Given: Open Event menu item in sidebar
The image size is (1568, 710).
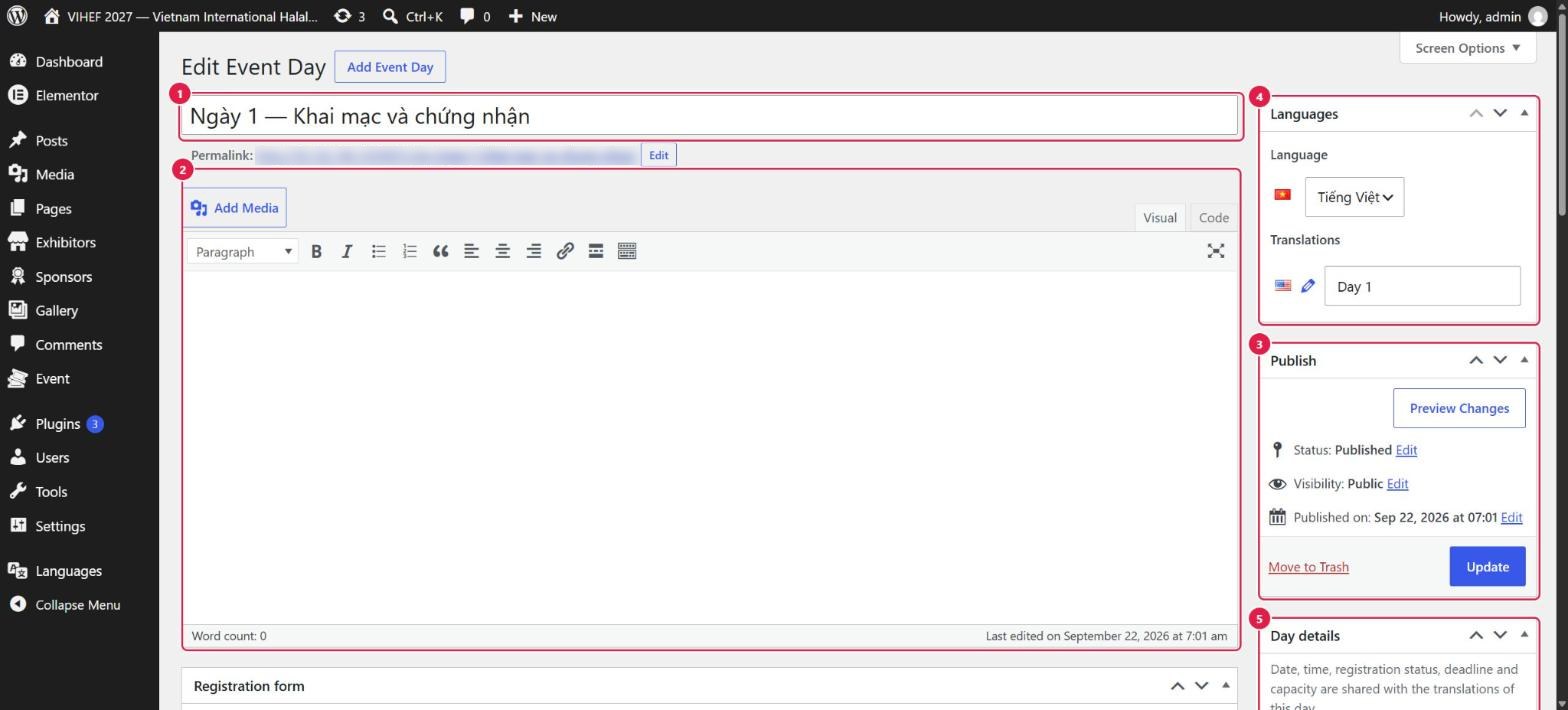Looking at the screenshot, I should (x=52, y=379).
